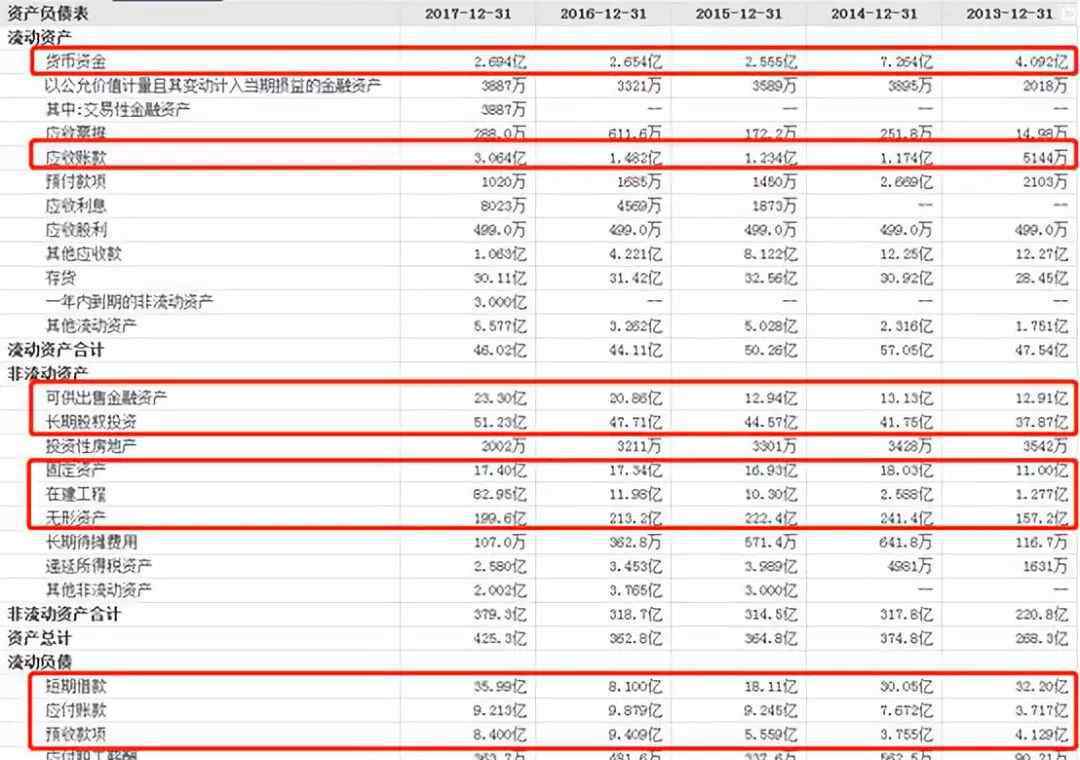The width and height of the screenshot is (1080, 760).
Task: Select the 2017 货币资金 value 2.694亿
Action: coord(499,61)
